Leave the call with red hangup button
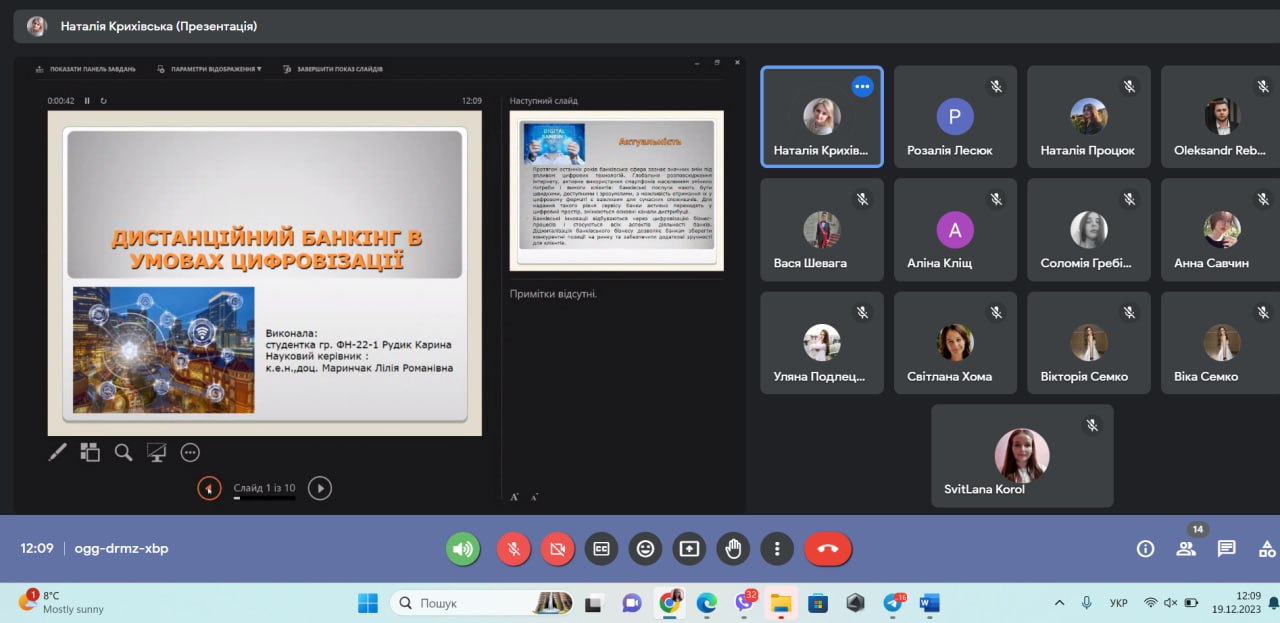 (x=827, y=549)
